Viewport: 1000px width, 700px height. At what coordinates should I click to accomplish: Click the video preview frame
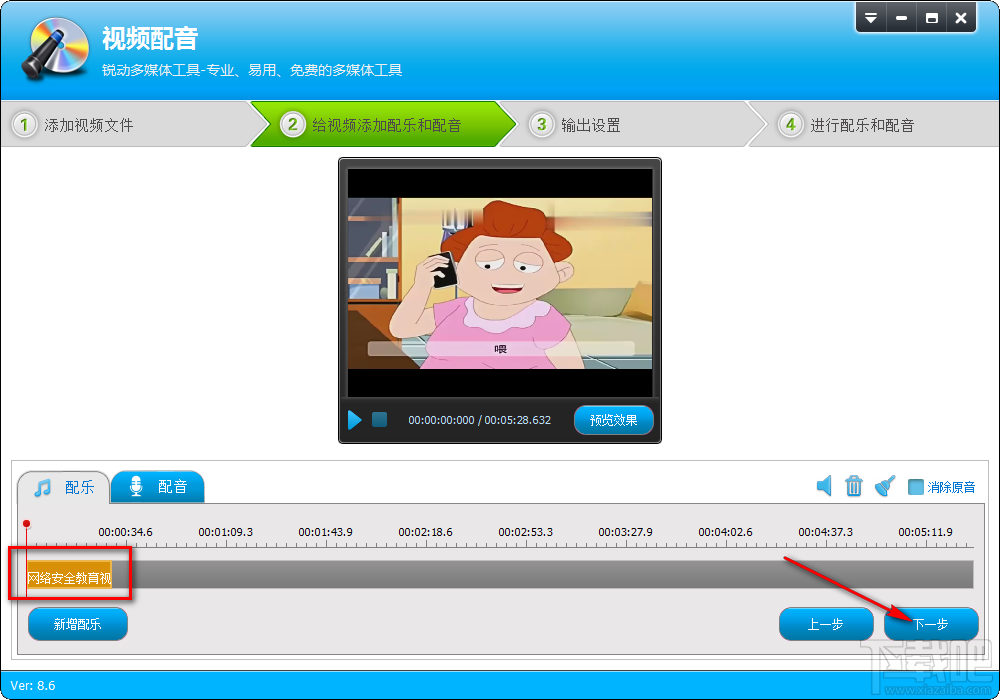500,283
